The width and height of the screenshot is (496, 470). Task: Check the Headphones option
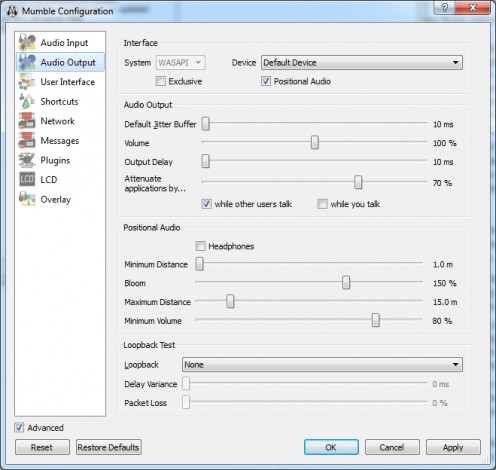point(200,246)
